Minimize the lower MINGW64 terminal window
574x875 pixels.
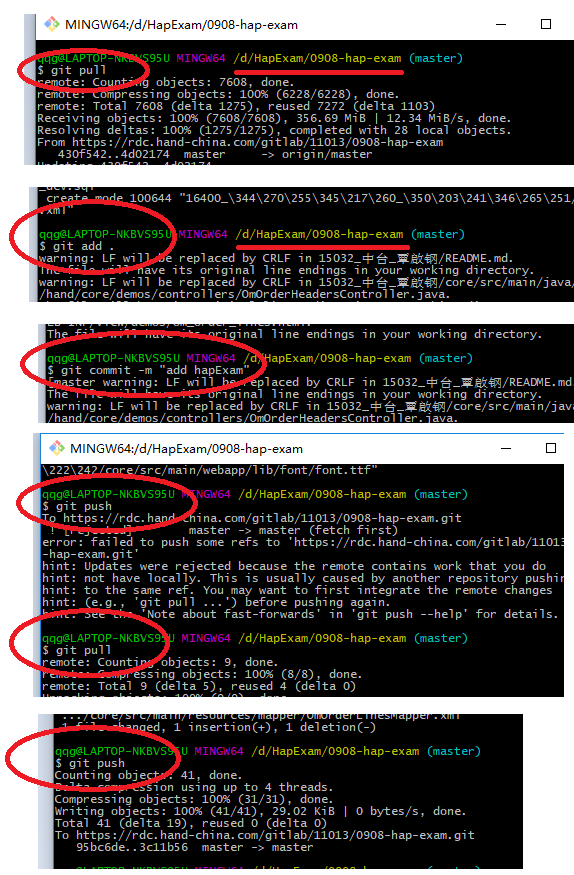pos(506,448)
